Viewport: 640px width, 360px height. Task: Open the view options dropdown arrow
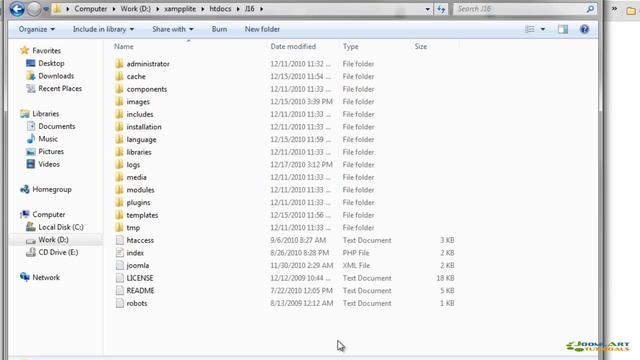click(543, 29)
